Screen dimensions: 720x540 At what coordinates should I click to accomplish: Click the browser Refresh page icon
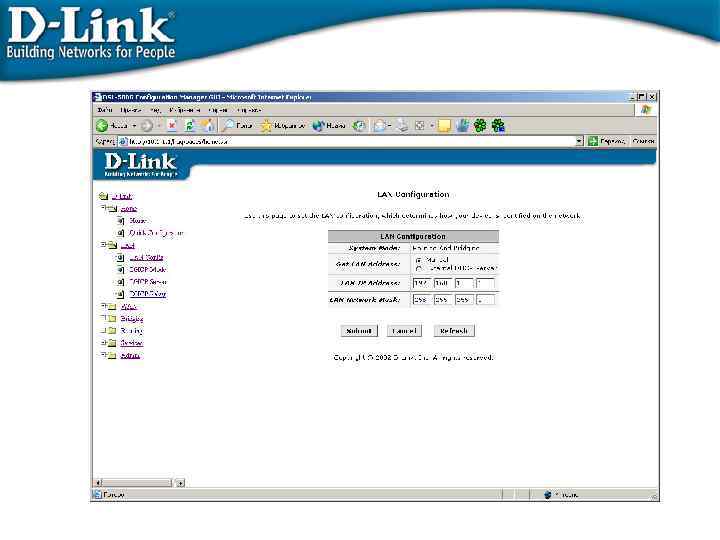coord(189,125)
